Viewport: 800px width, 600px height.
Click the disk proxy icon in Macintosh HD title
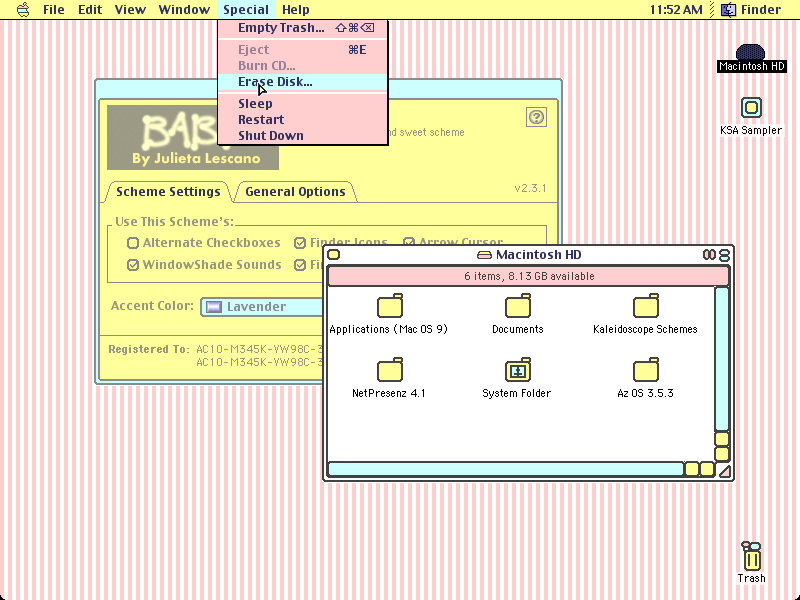pos(484,255)
